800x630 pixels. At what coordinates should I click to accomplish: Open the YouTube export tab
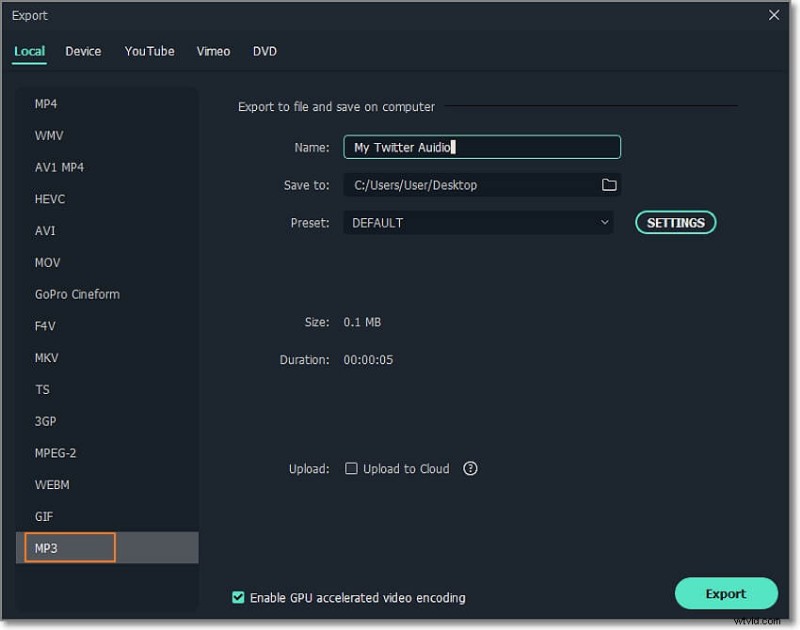click(149, 51)
